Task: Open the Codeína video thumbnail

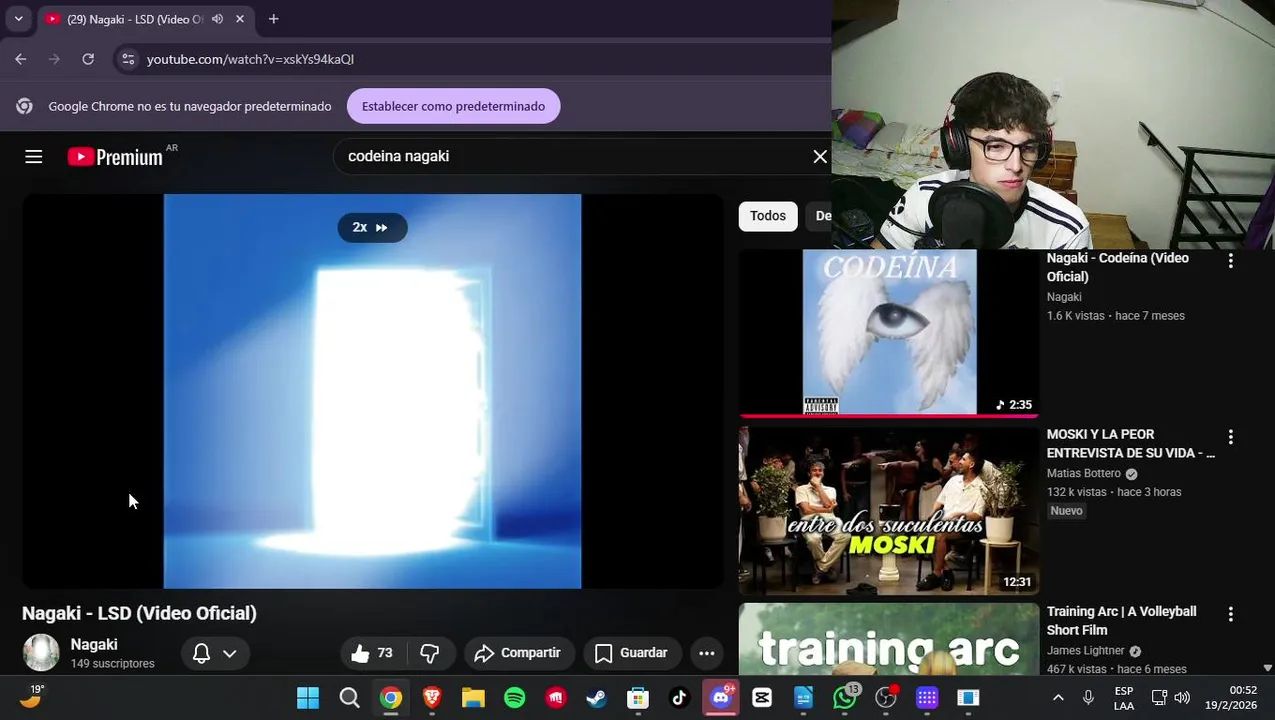Action: click(x=889, y=332)
